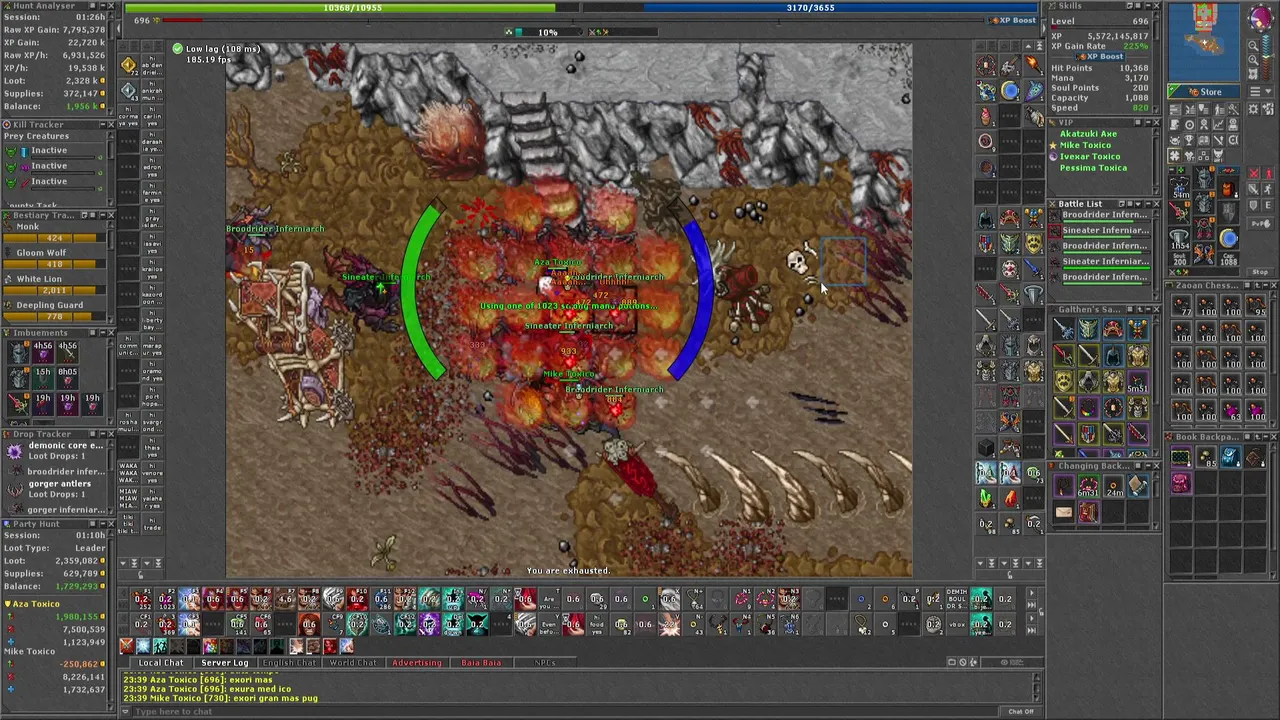
Task: Click the amulet slot showing 54m
Action: [x=1179, y=186]
